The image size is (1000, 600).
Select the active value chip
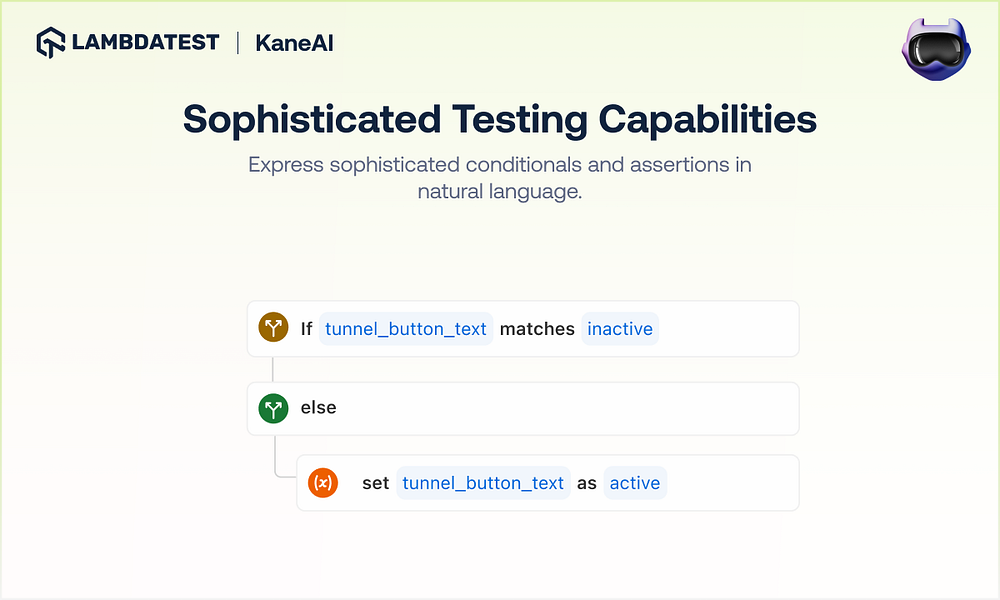pyautogui.click(x=635, y=483)
